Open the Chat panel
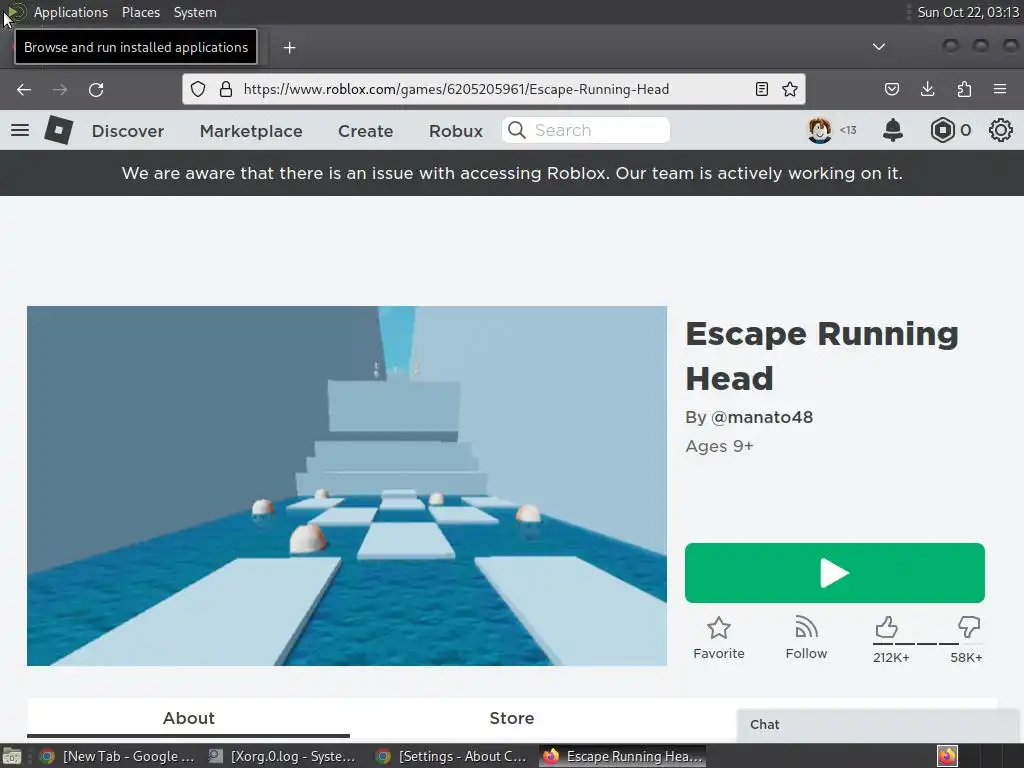The width and height of the screenshot is (1024, 768). click(877, 724)
